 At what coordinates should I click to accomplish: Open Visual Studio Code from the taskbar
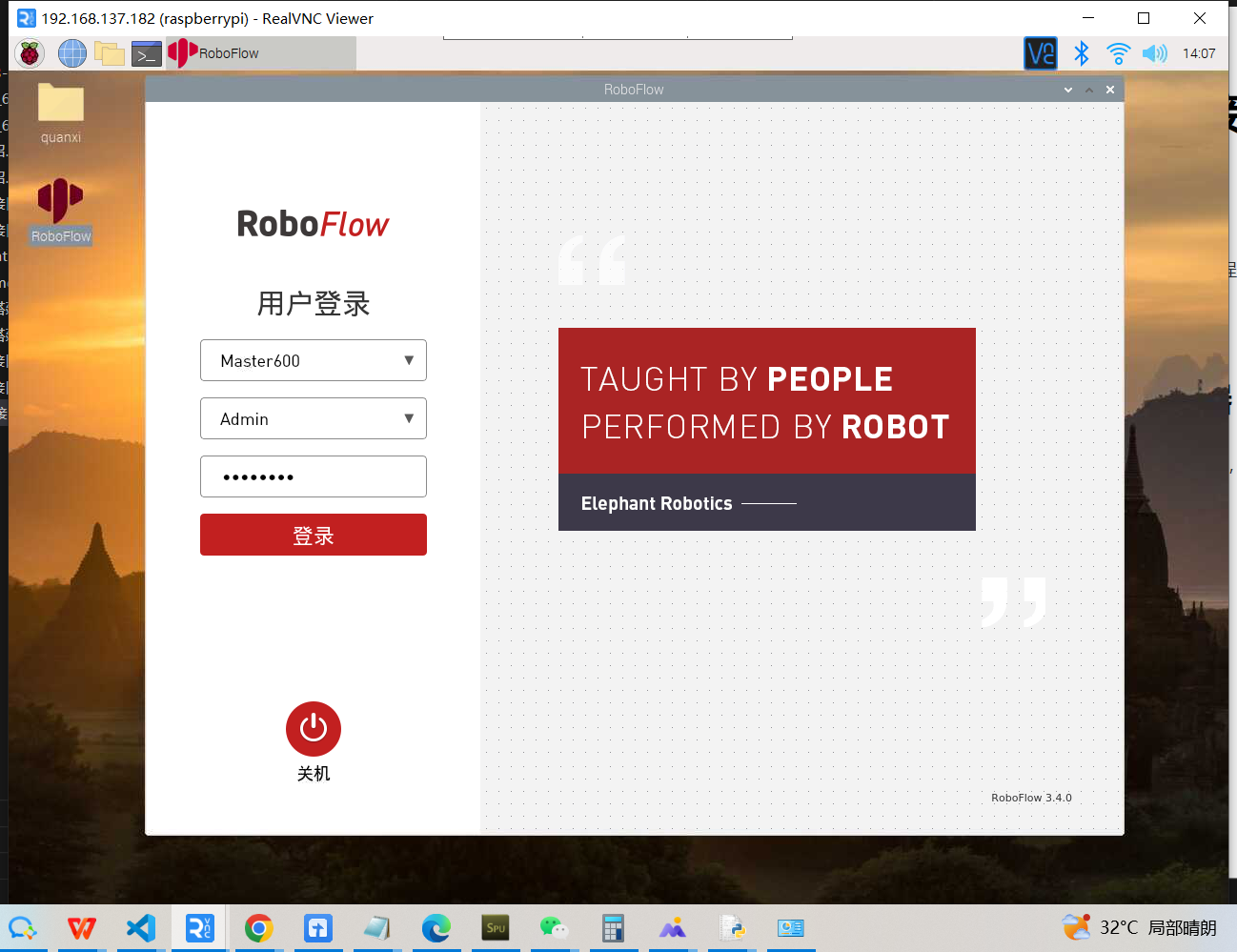141,927
